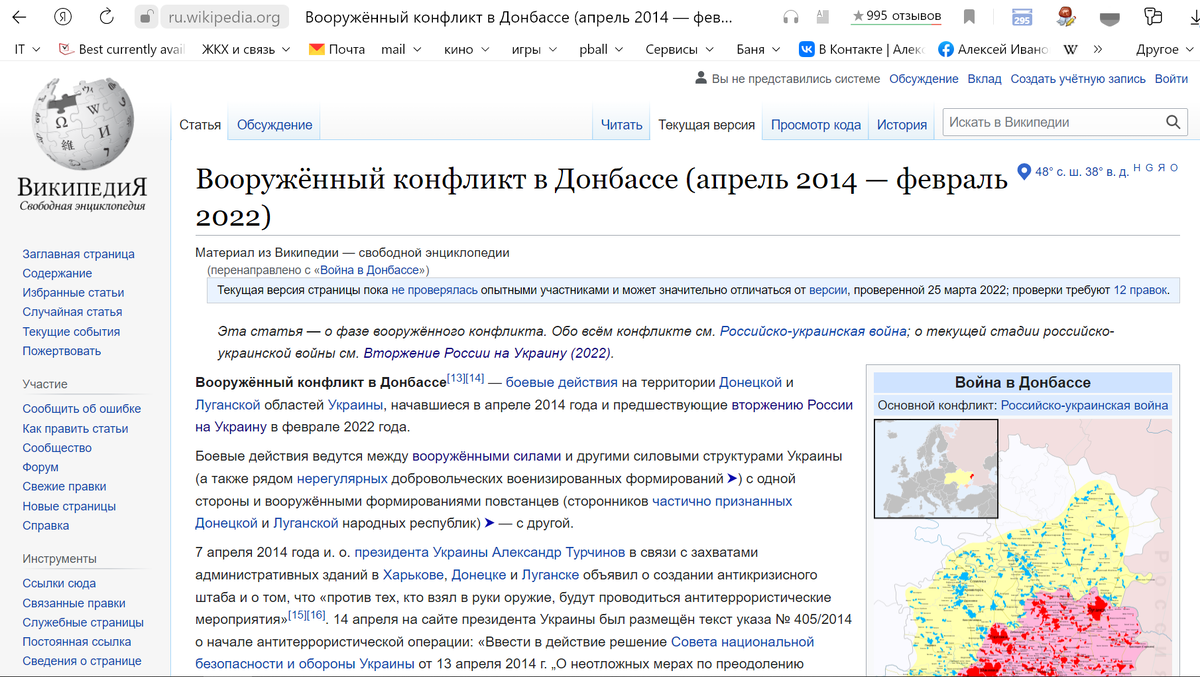
Task: Open the '12 правок' link
Action: pyautogui.click(x=1140, y=290)
